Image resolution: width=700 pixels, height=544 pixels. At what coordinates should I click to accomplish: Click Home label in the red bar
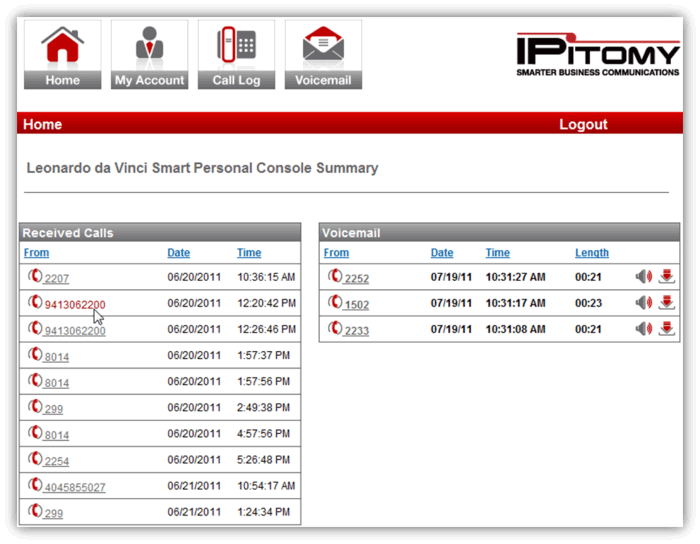(42, 124)
